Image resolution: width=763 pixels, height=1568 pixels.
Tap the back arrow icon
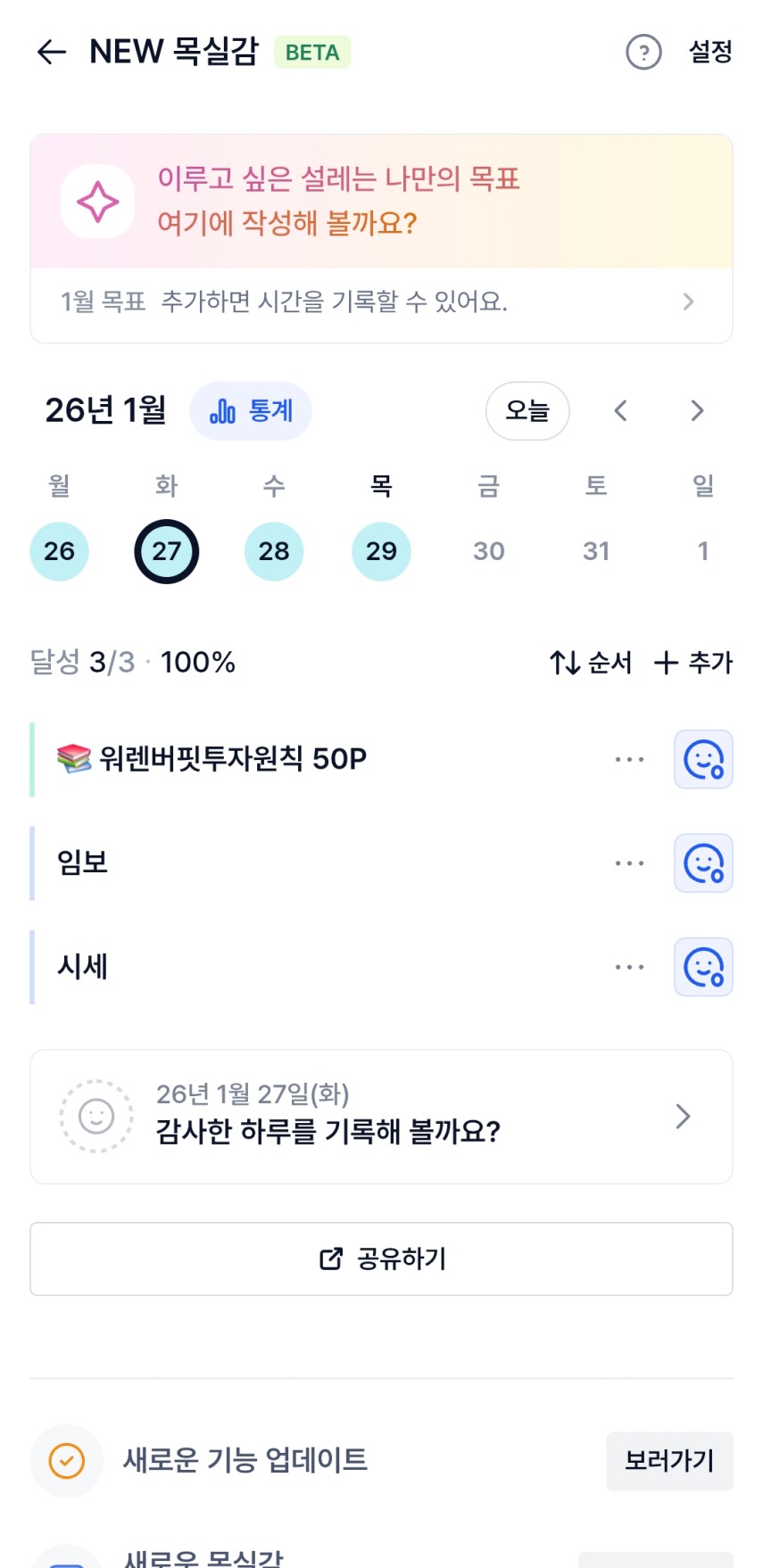pos(52,53)
